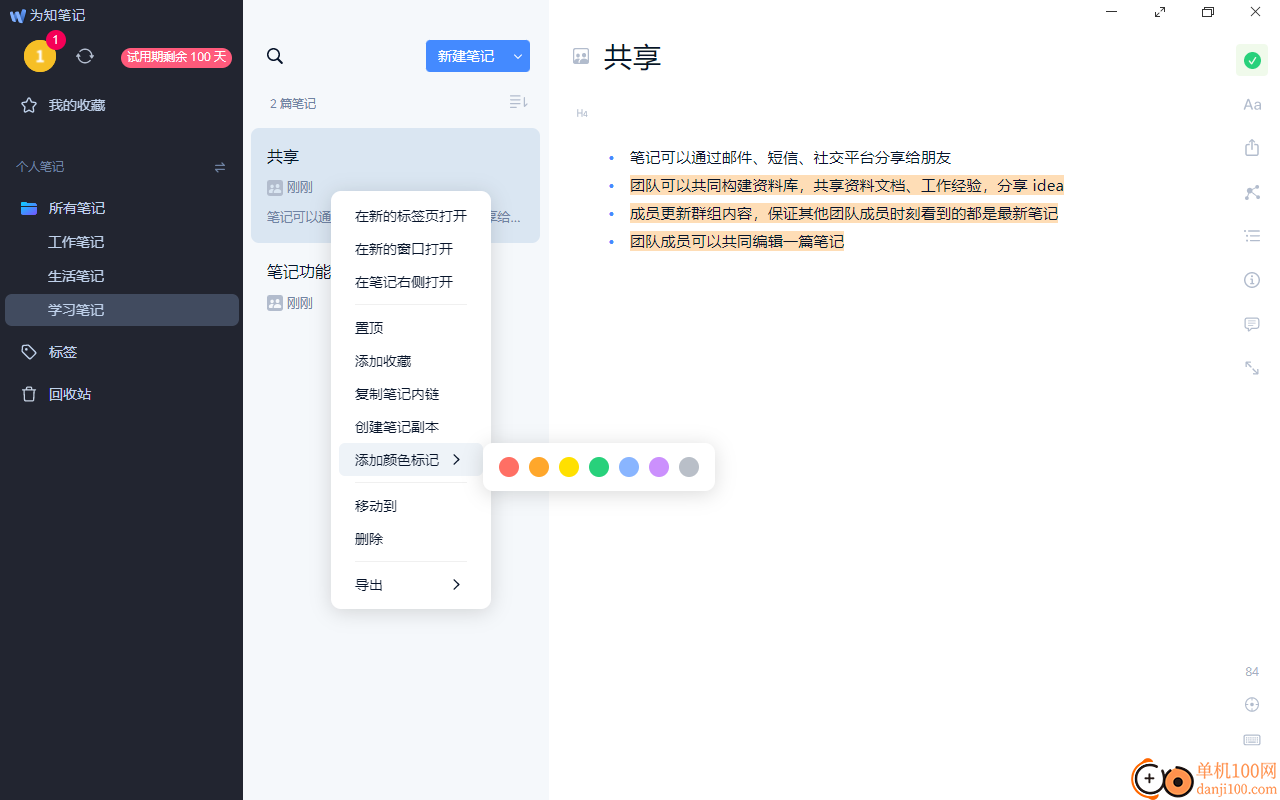Open the note info icon
Image resolution: width=1280 pixels, height=800 pixels.
[1252, 280]
